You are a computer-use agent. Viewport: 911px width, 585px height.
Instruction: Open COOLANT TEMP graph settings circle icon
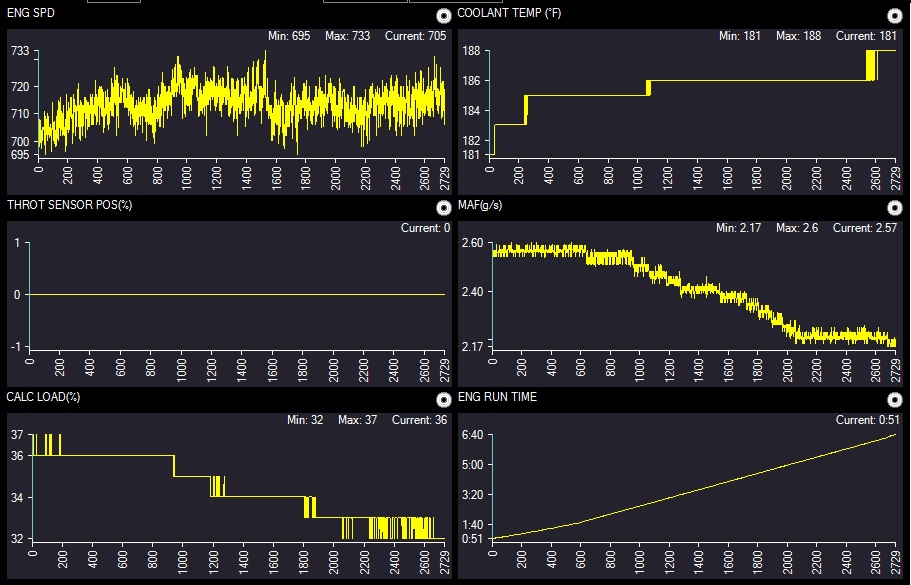[x=895, y=15]
